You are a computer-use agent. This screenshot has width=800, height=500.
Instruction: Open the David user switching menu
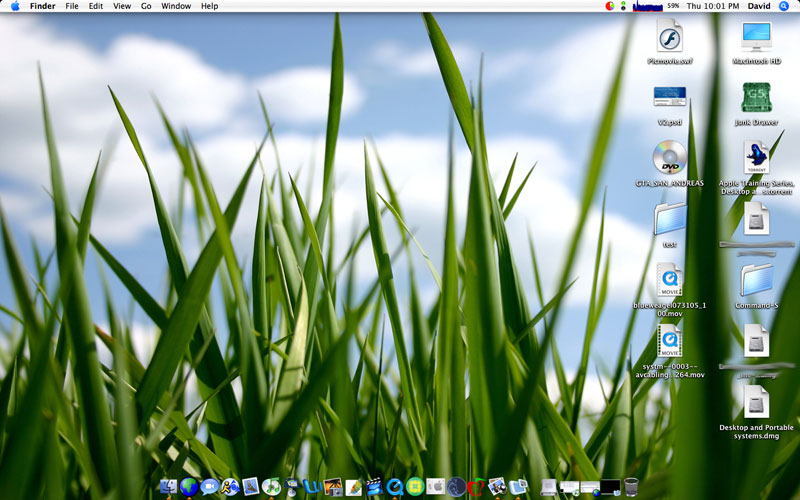click(759, 6)
